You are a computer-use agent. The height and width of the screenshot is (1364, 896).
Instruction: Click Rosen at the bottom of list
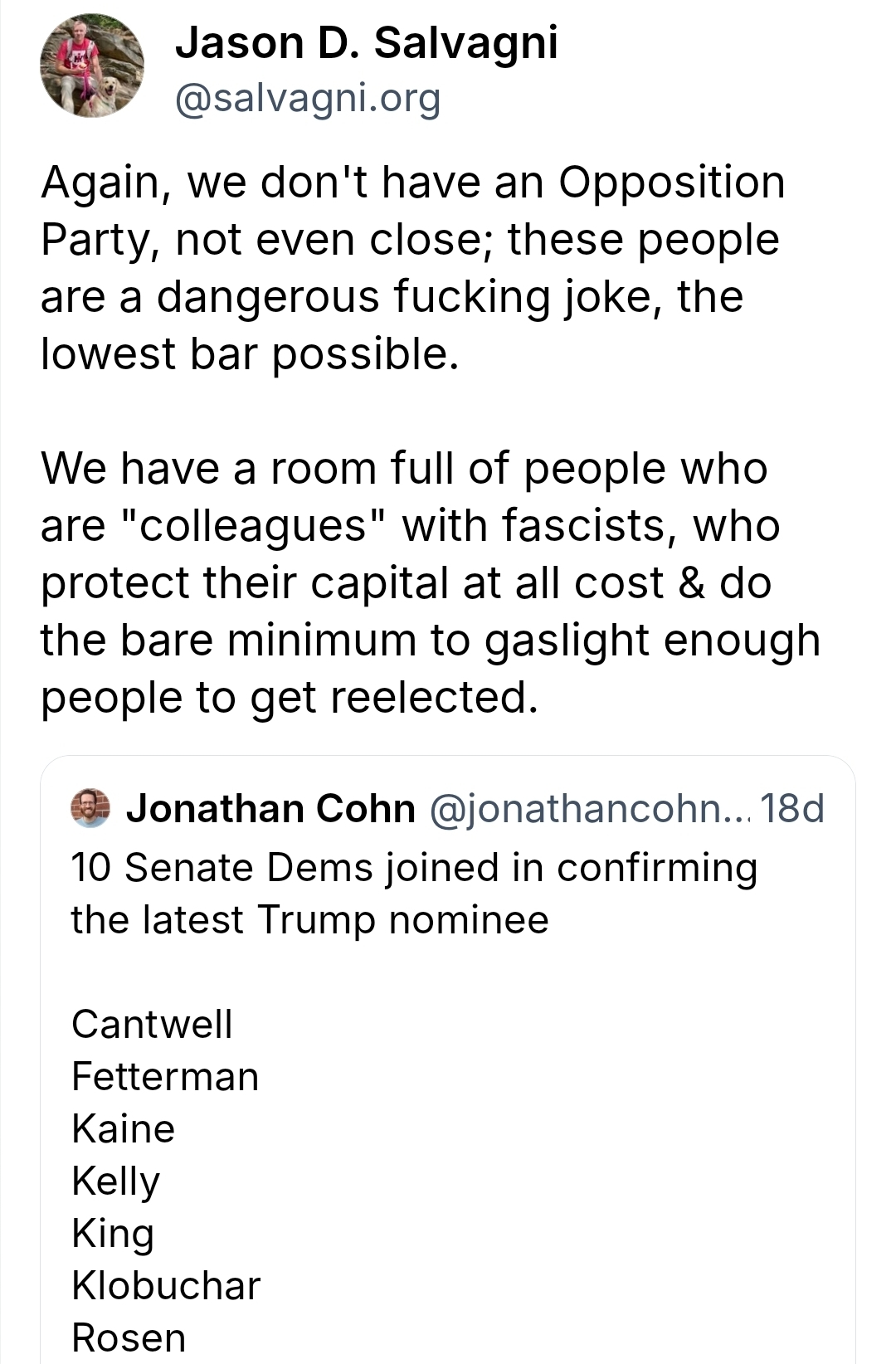pyautogui.click(x=129, y=1337)
